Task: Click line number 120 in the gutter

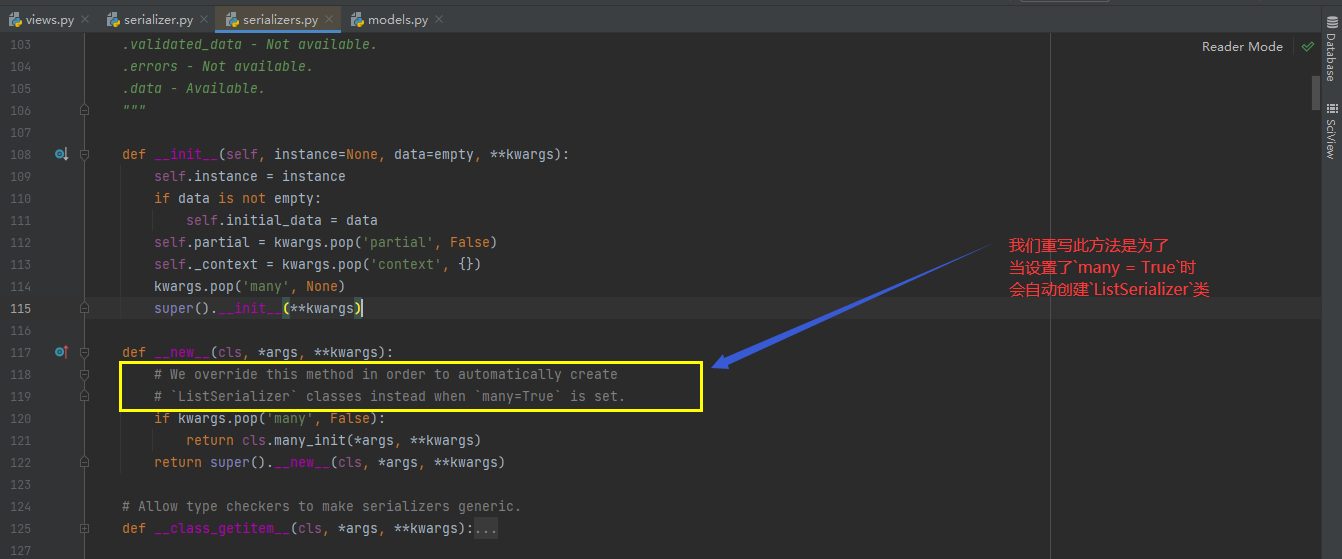Action: (20, 418)
